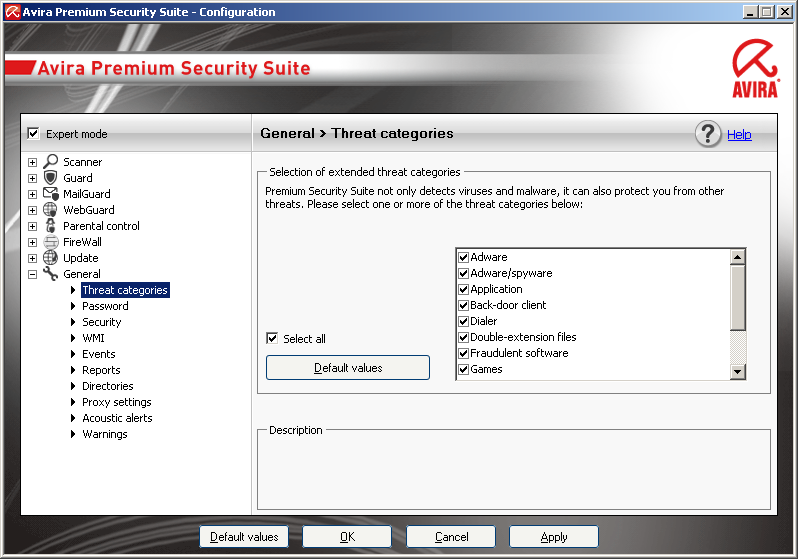Click the threat list scroll up arrow

point(737,257)
